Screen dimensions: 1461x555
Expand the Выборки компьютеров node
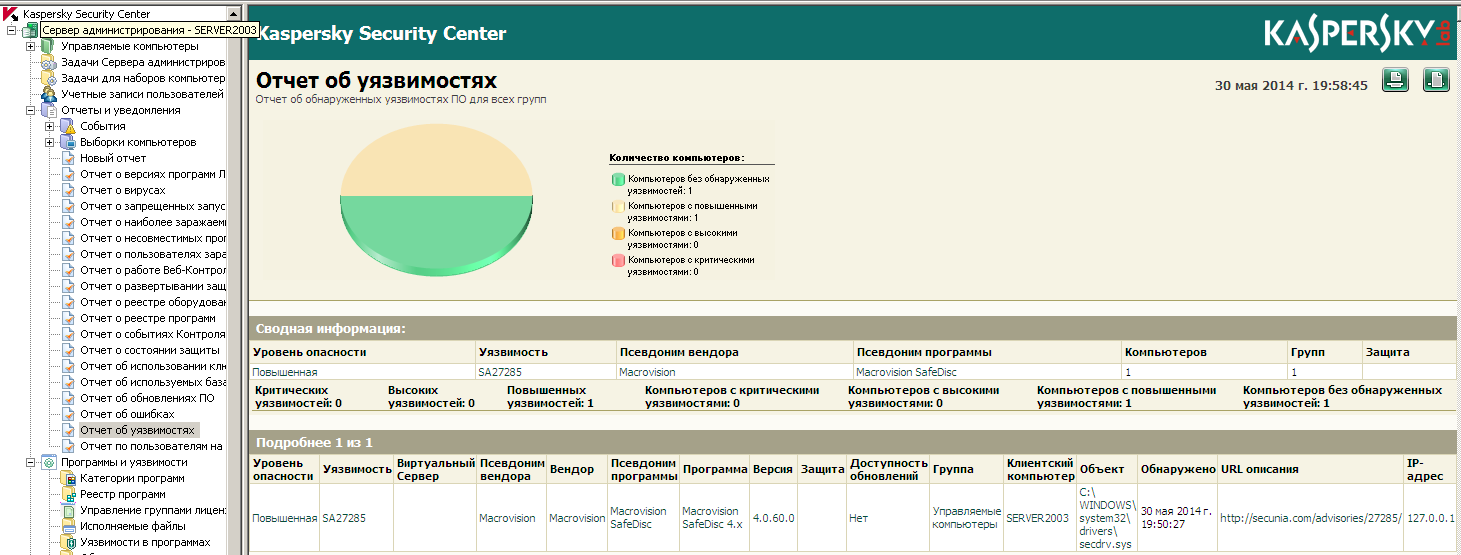(x=49, y=142)
